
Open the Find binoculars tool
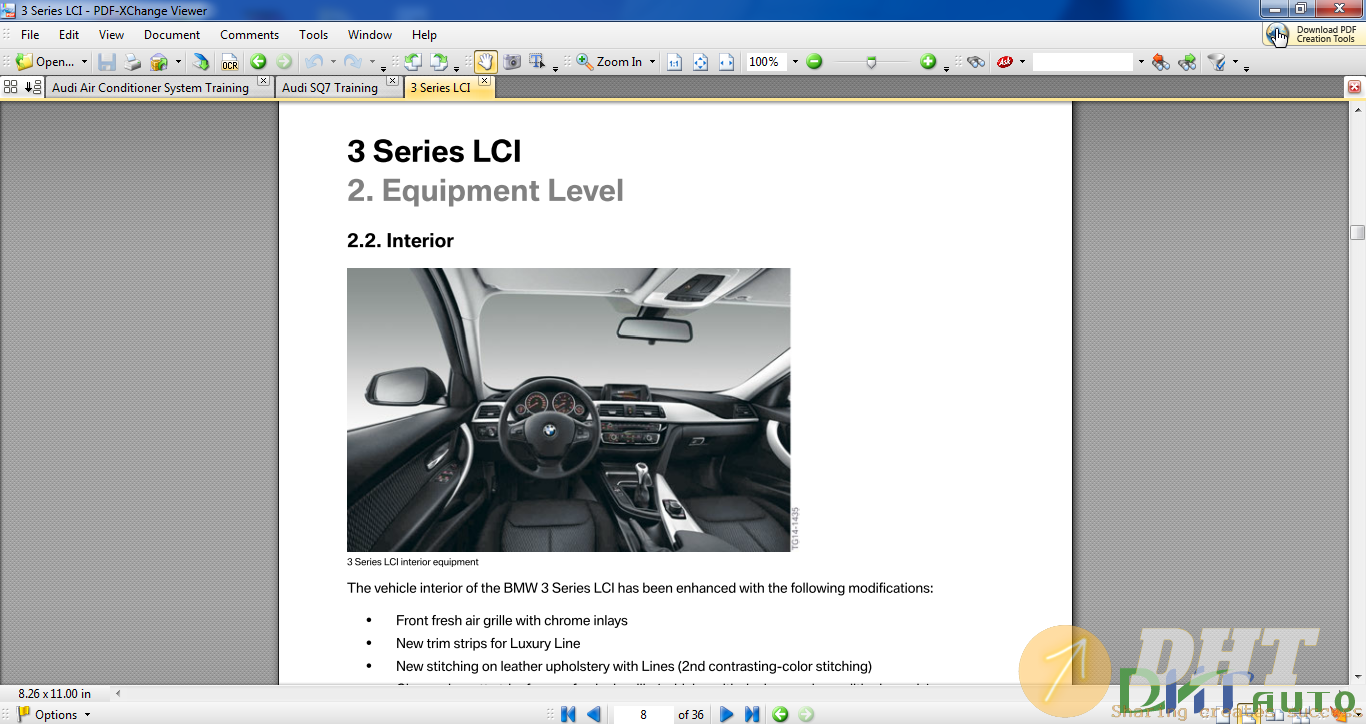pyautogui.click(x=976, y=62)
